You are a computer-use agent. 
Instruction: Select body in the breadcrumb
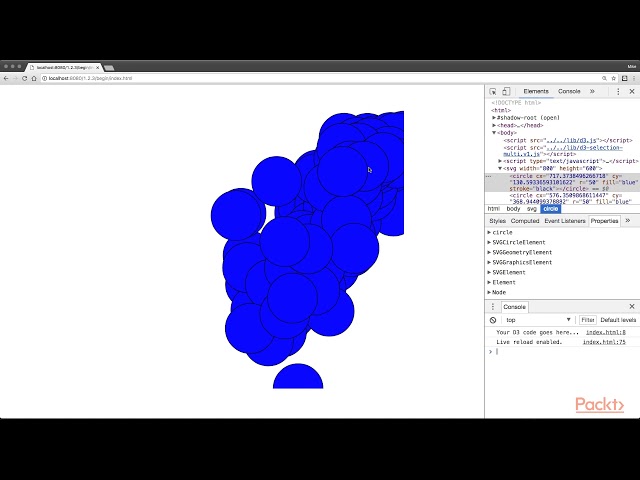tap(513, 209)
